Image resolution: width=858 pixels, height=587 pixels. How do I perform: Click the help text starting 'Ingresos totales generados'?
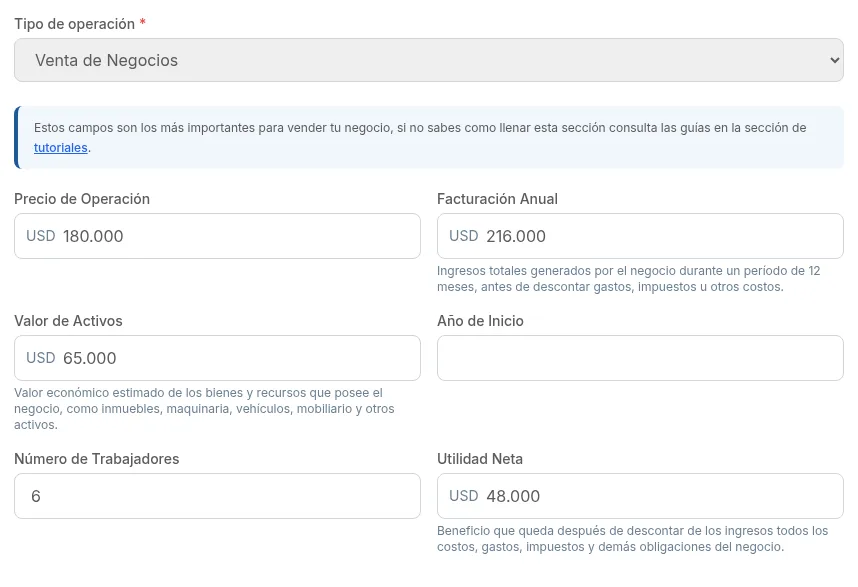[629, 278]
